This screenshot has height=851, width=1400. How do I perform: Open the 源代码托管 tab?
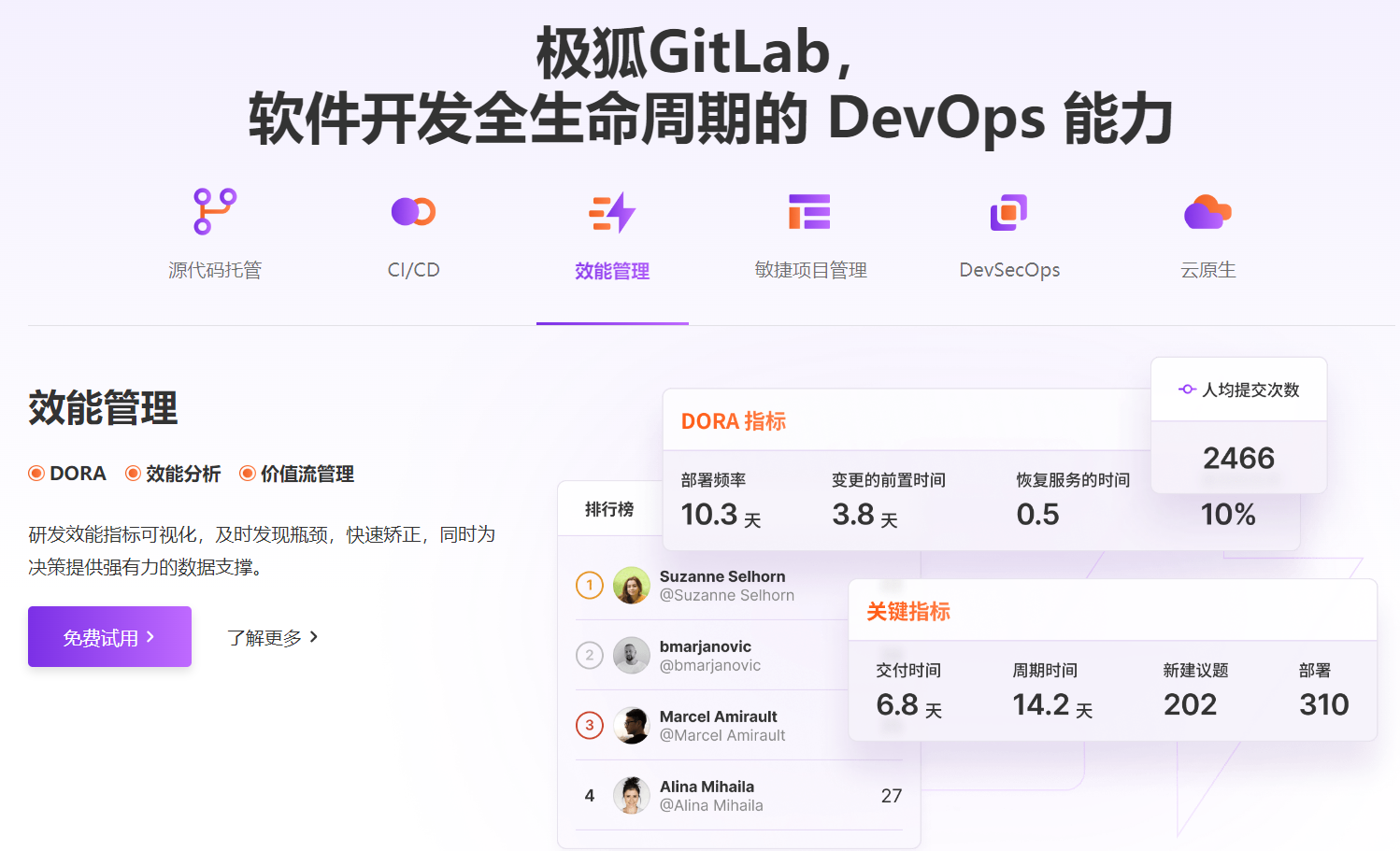pyautogui.click(x=215, y=270)
